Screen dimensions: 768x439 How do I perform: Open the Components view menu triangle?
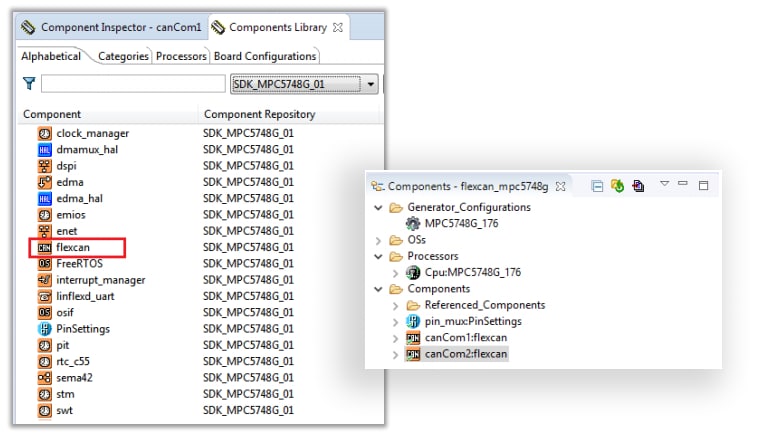[664, 185]
